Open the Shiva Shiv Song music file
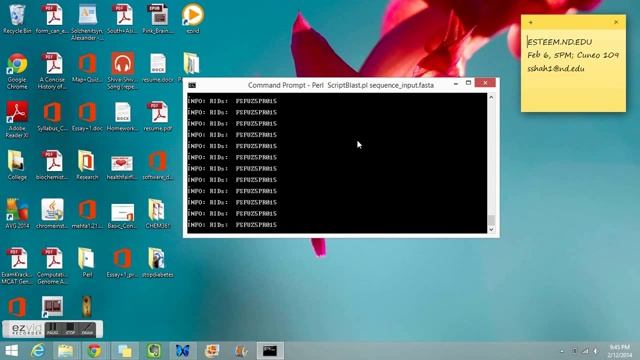 pos(122,71)
